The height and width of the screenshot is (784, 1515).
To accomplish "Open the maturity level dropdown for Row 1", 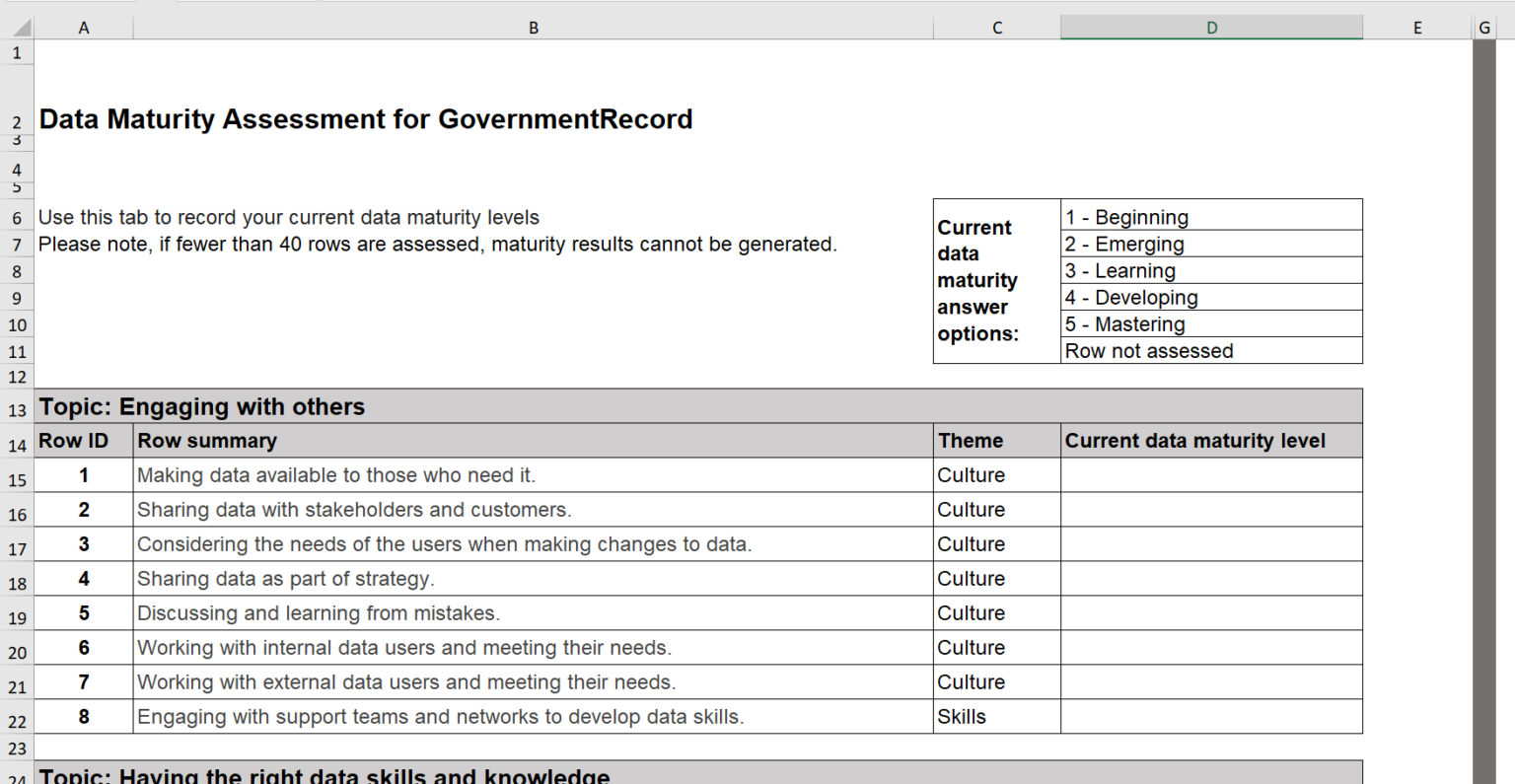I will [1210, 474].
